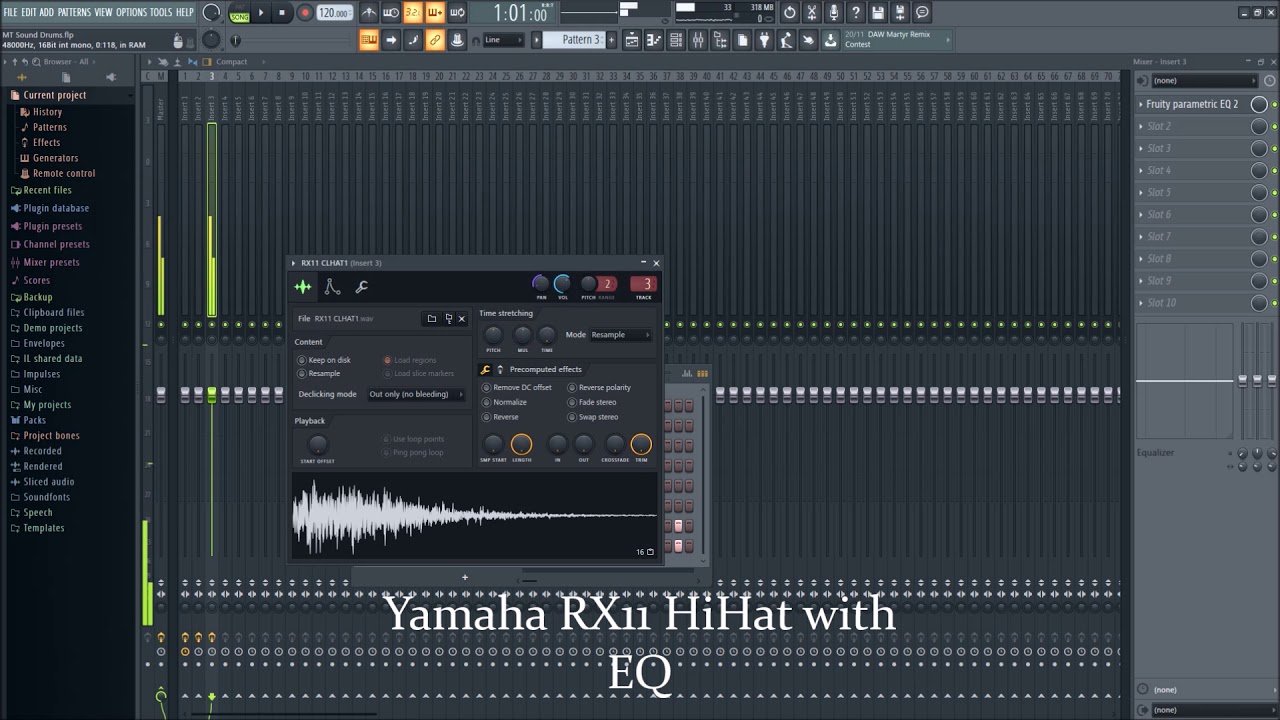Click the question mark help icon
Viewport: 1280px width, 720px height.
coord(856,13)
